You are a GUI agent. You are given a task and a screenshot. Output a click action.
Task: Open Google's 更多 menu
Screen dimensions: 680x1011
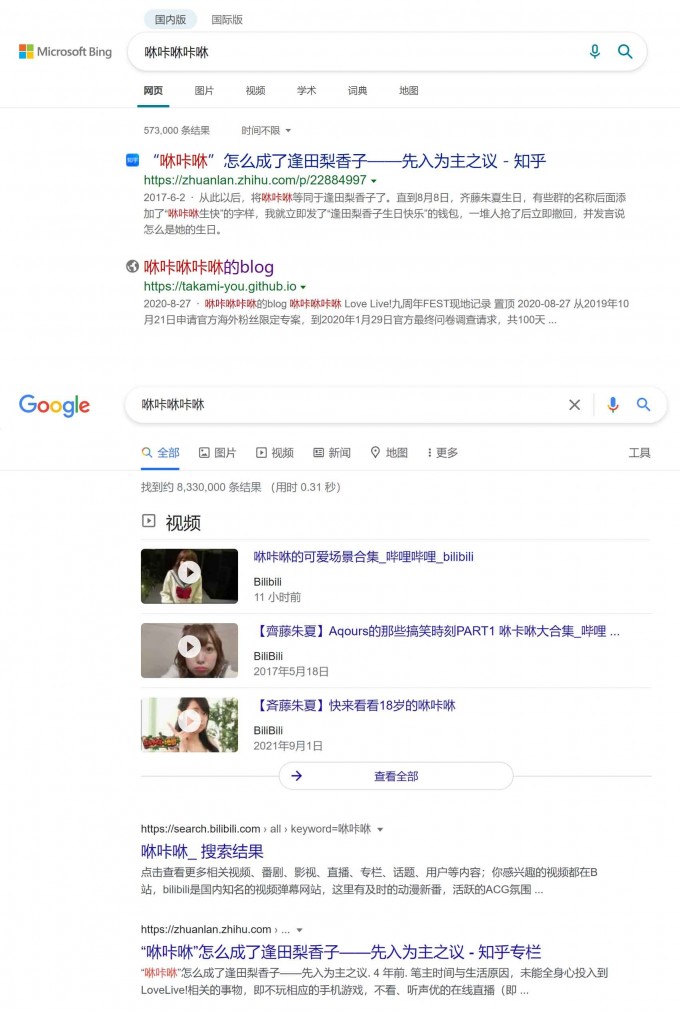click(442, 453)
